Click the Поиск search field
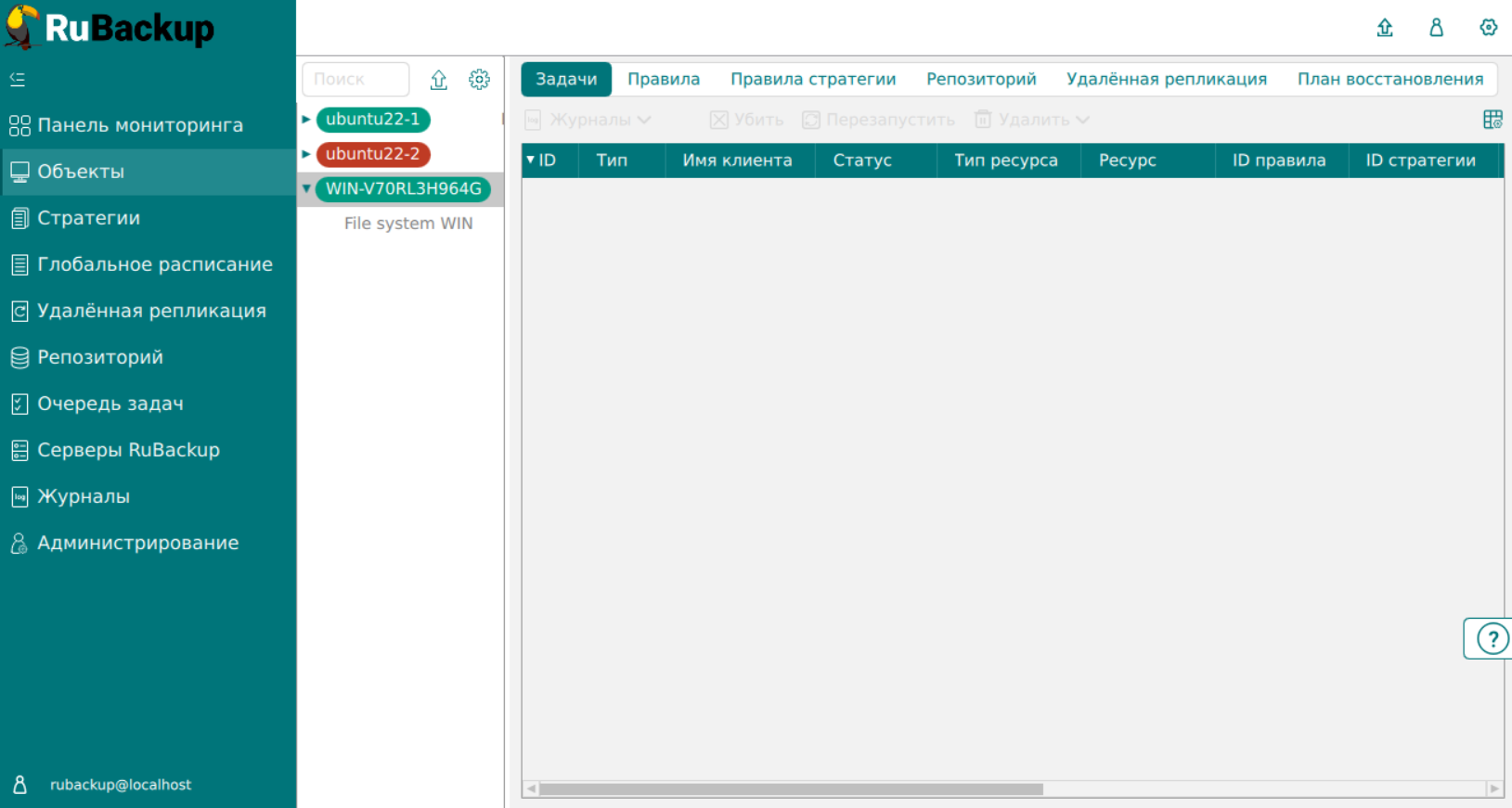Image resolution: width=1512 pixels, height=808 pixels. tap(355, 80)
